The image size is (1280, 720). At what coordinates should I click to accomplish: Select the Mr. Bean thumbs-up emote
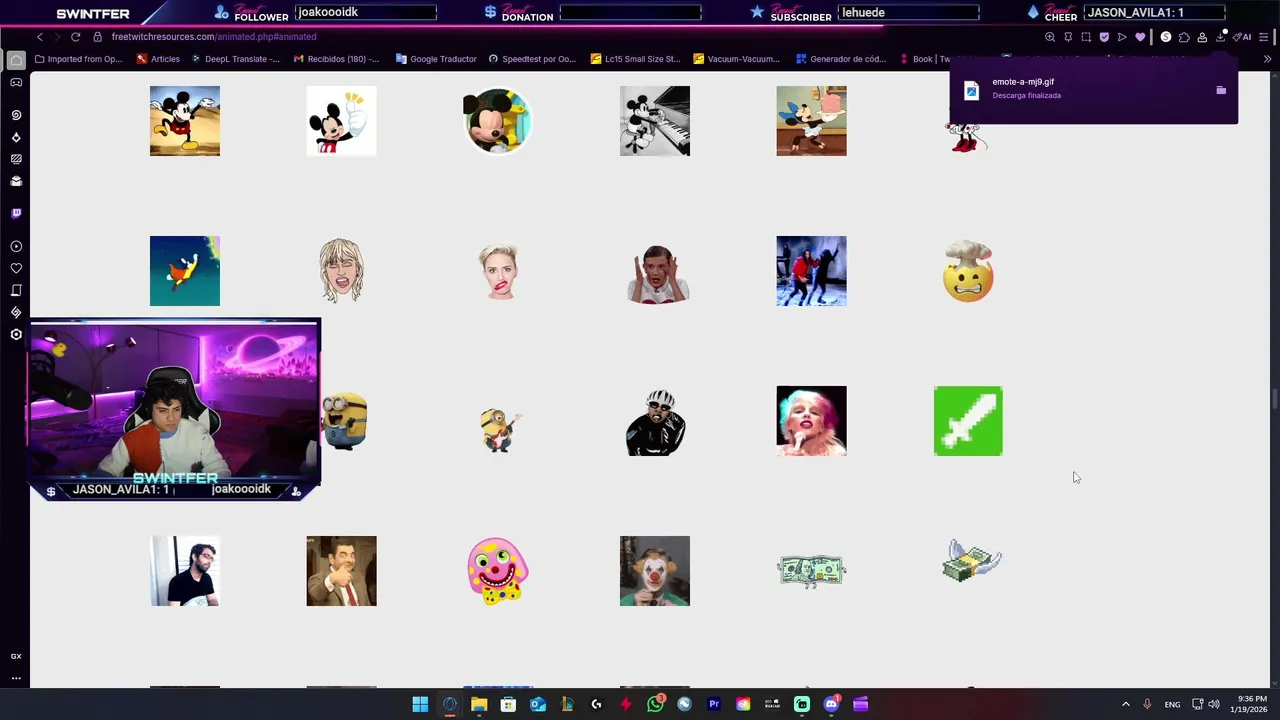(x=341, y=571)
